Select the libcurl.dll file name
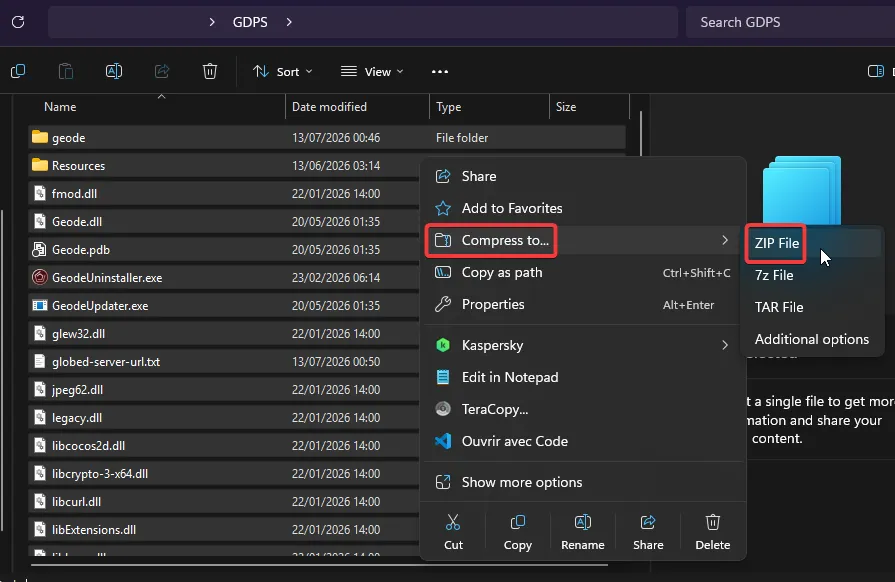Image resolution: width=895 pixels, height=582 pixels. click(x=76, y=502)
